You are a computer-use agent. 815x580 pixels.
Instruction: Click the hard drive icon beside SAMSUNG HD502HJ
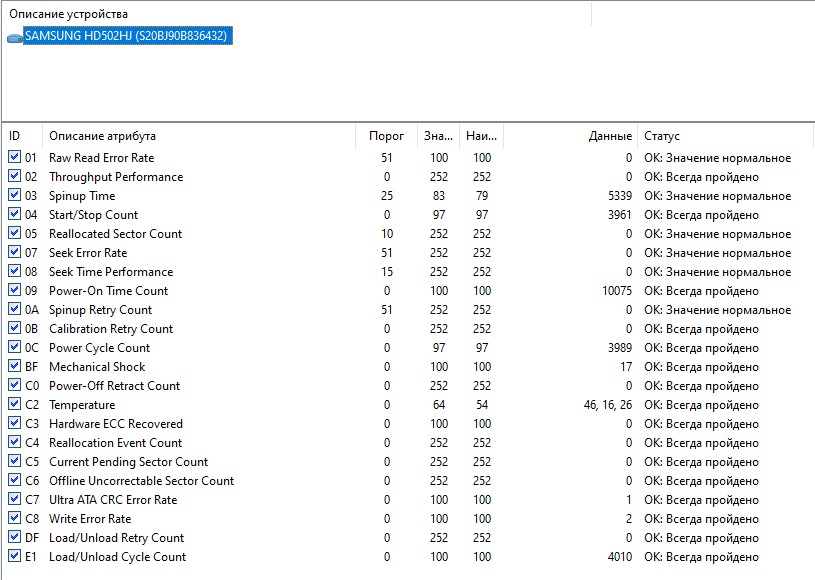click(x=15, y=37)
